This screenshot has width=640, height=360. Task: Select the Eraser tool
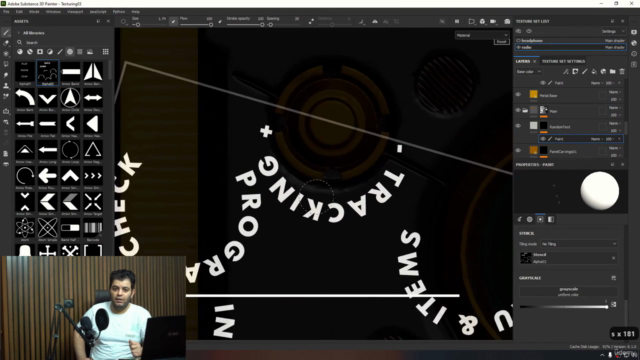point(6,43)
